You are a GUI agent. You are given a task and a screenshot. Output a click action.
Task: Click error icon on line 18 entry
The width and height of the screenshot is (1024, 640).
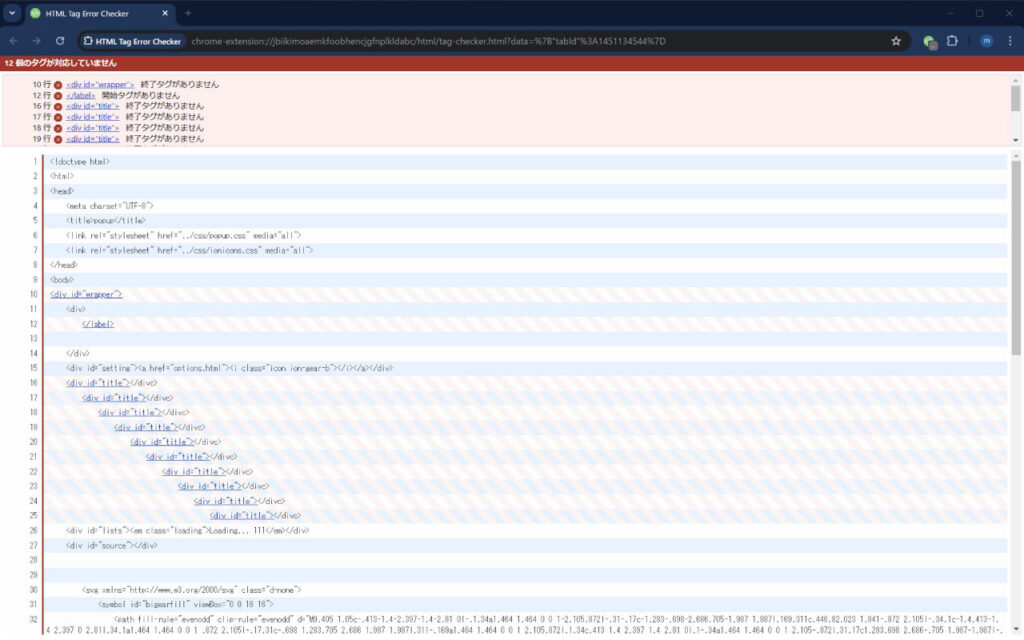point(58,128)
